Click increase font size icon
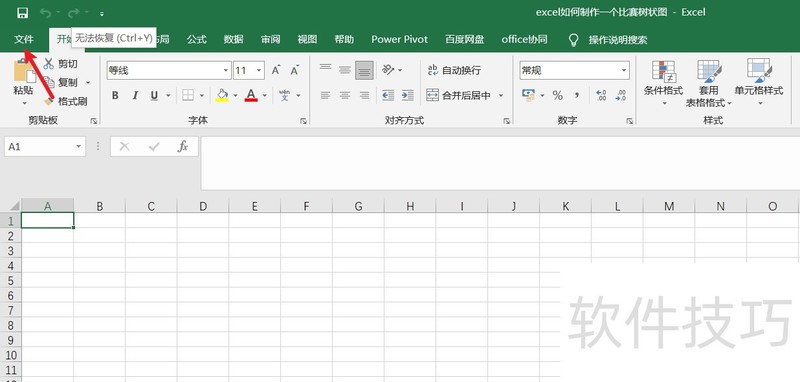This screenshot has width=800, height=382. click(276, 70)
